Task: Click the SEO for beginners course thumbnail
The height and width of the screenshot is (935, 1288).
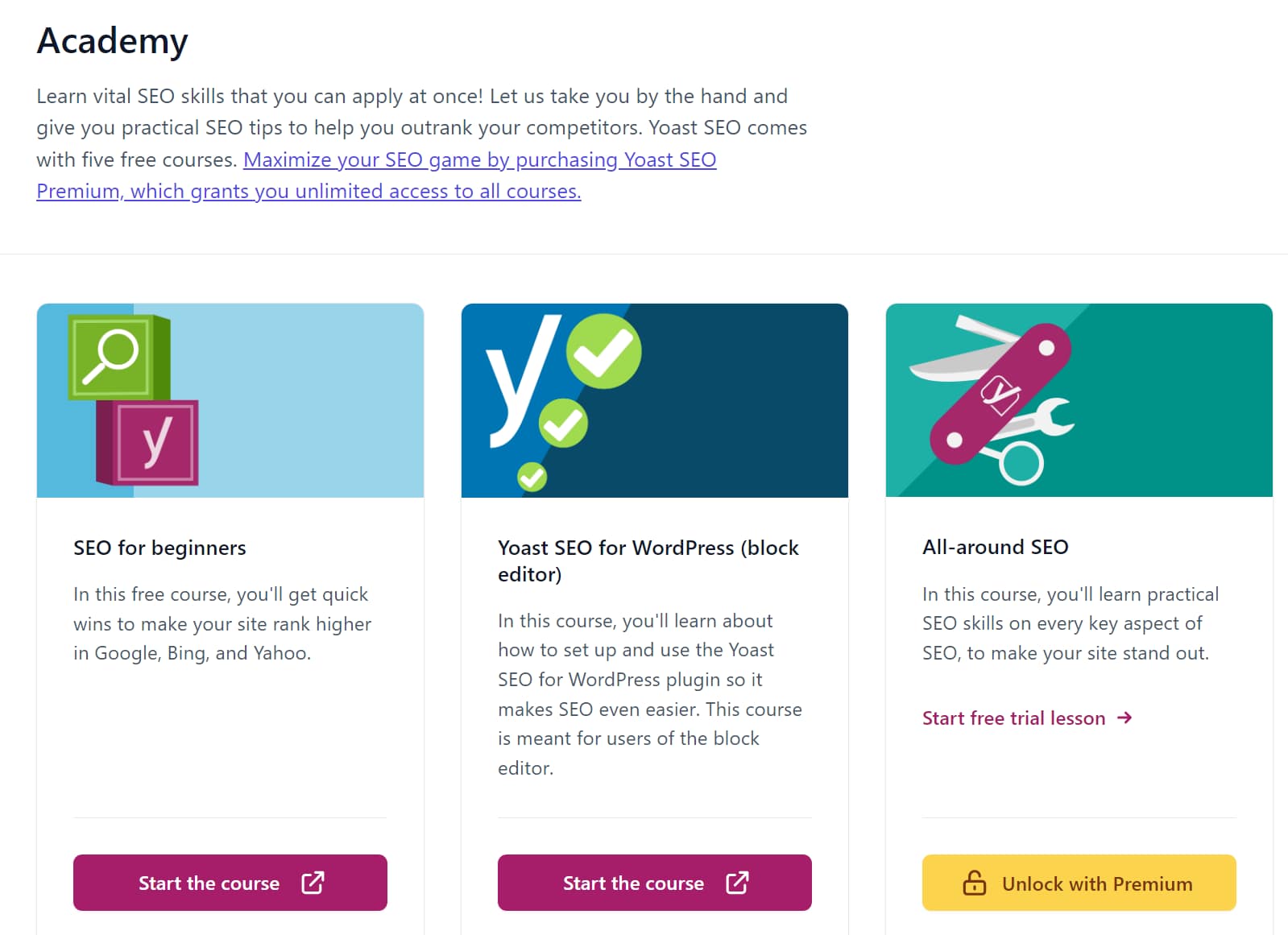Action: click(x=230, y=400)
